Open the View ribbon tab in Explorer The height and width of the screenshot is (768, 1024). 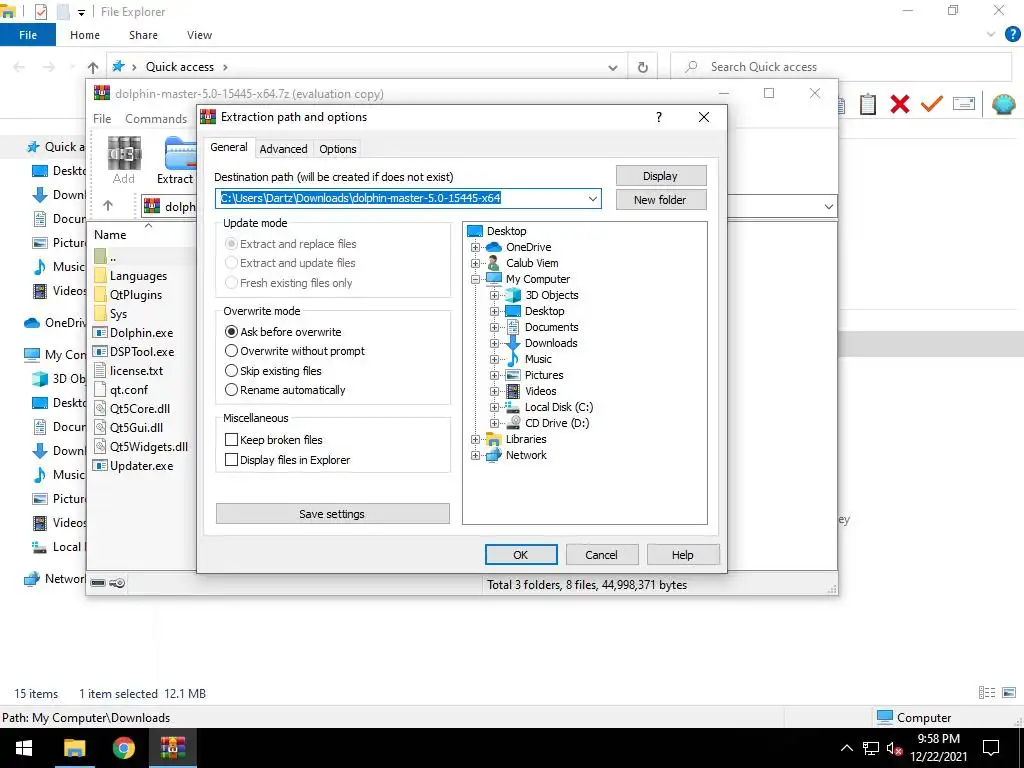coord(199,35)
